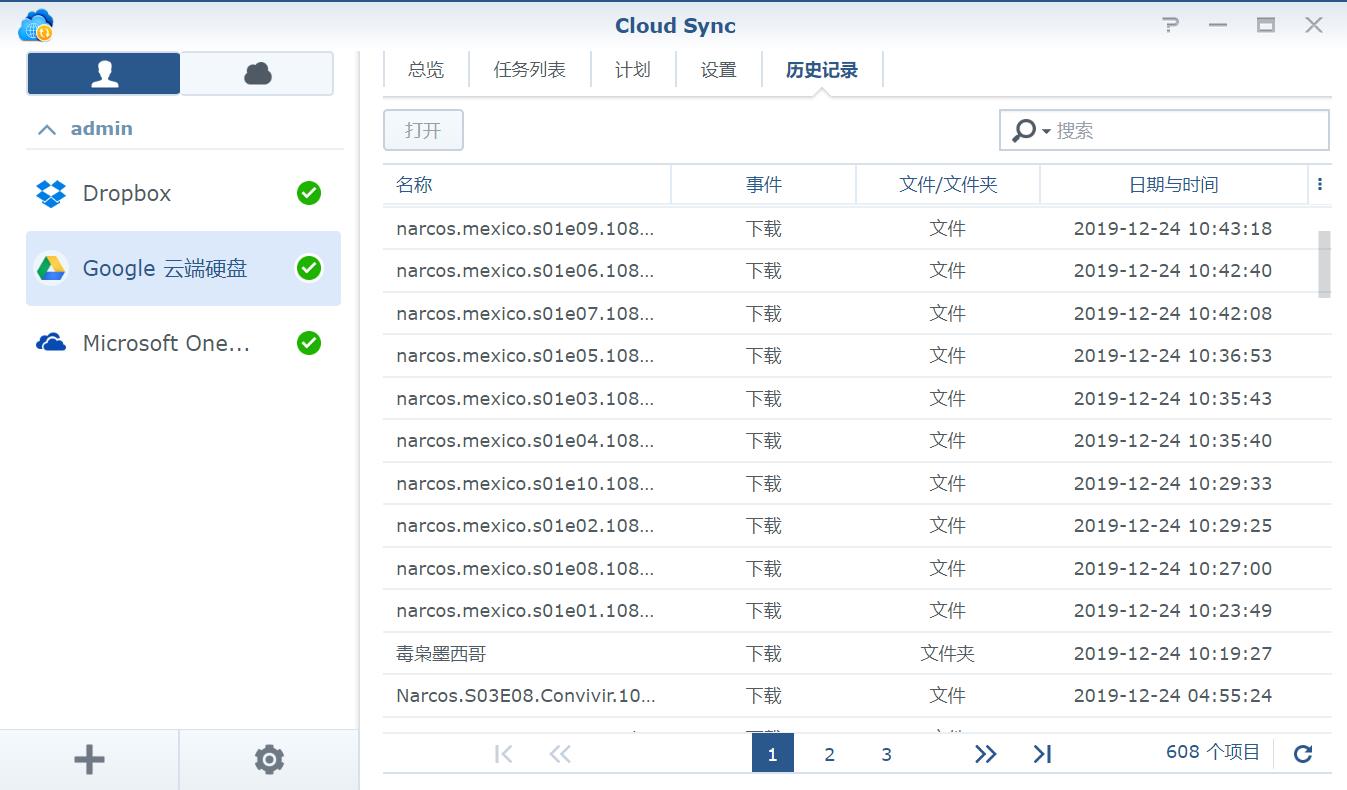1347x790 pixels.
Task: Select the Dropbox connection icon
Action: (51, 193)
